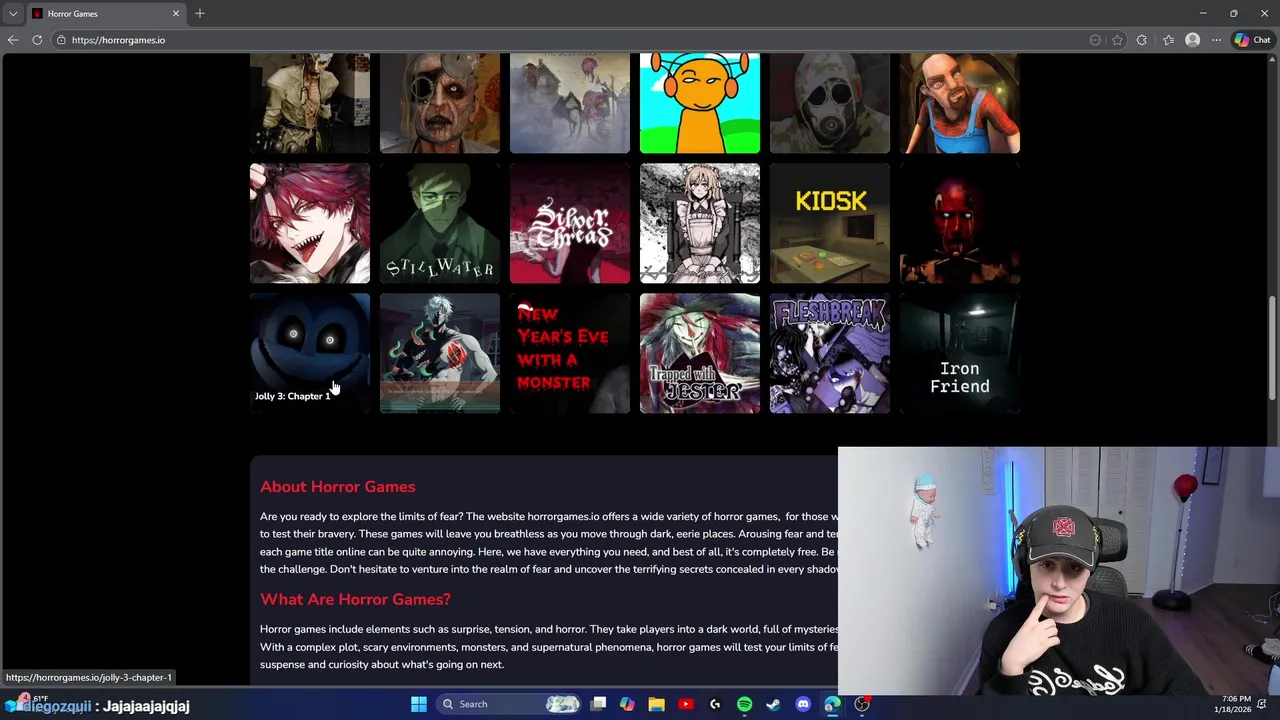The width and height of the screenshot is (1280, 720).
Task: Open the Windows Start menu
Action: (x=419, y=704)
